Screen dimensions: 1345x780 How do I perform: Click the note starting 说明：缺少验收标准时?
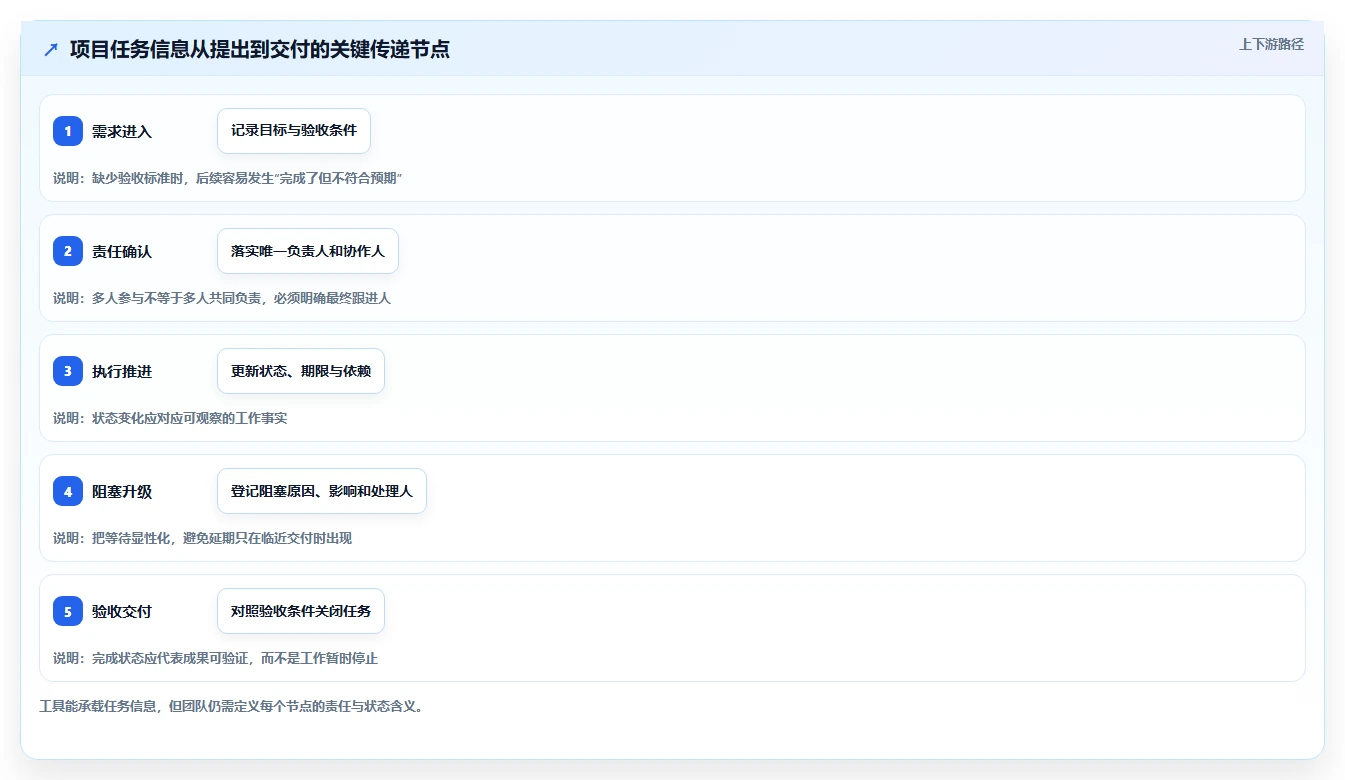(227, 178)
